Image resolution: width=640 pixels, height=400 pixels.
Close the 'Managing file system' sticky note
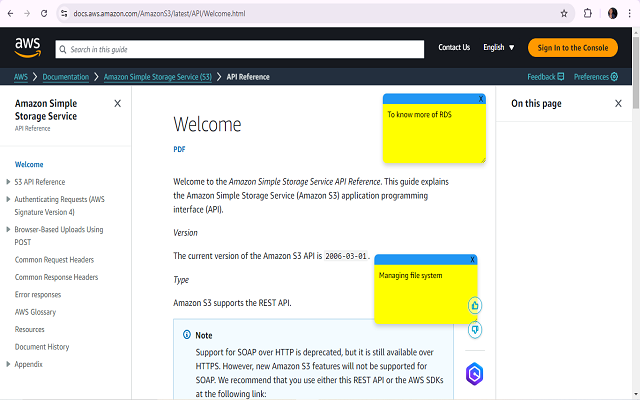click(x=472, y=260)
